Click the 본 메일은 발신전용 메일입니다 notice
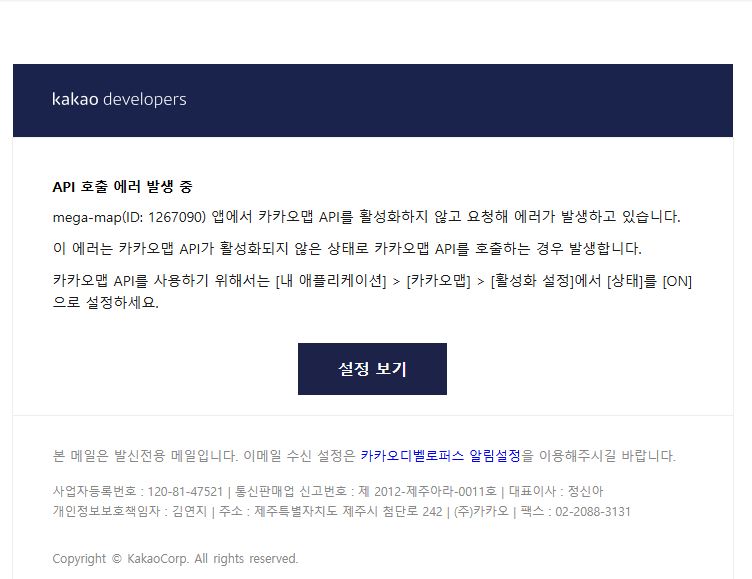The image size is (752, 579). pyautogui.click(x=146, y=456)
